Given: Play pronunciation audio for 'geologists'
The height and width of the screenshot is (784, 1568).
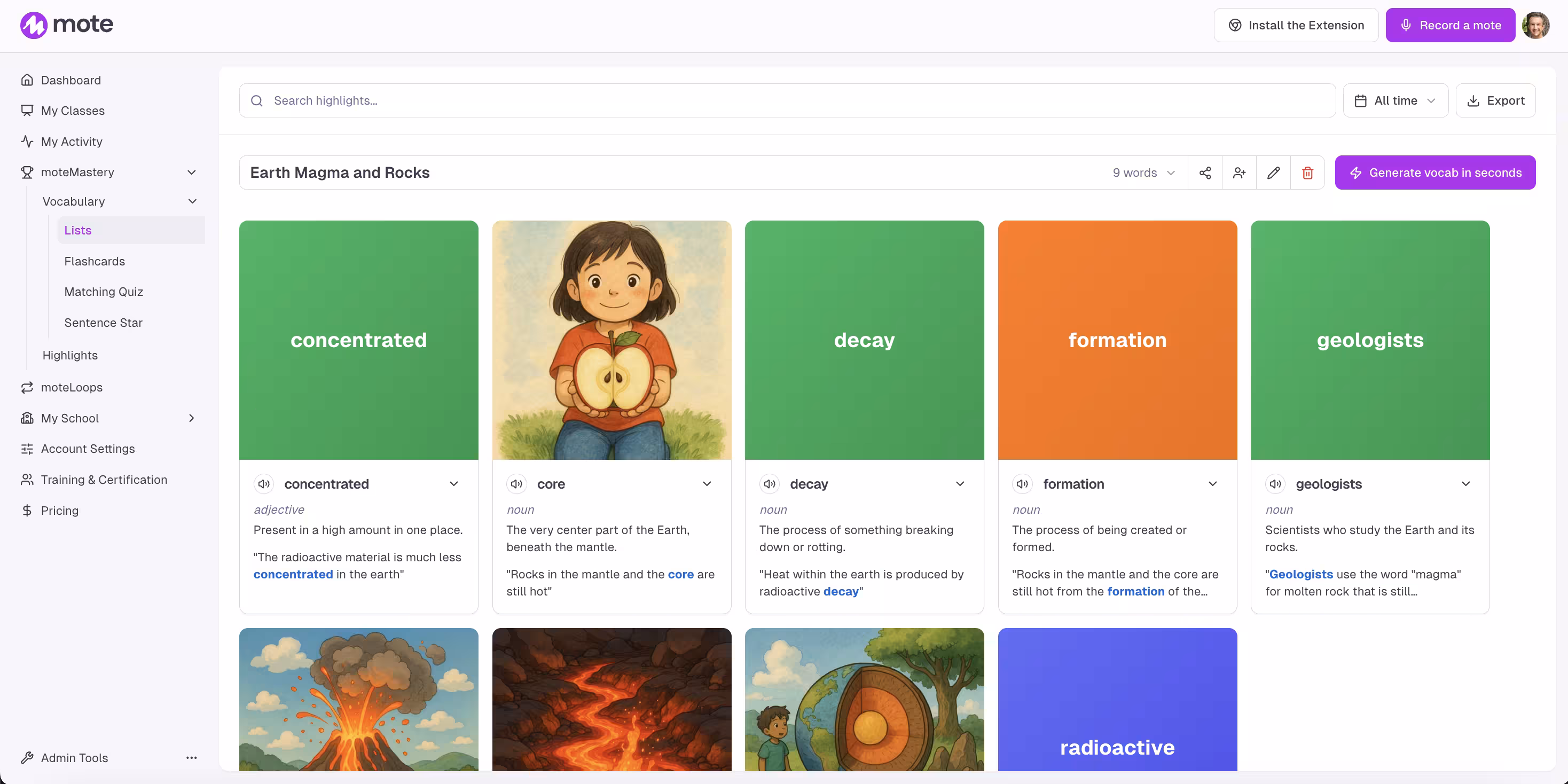Looking at the screenshot, I should coord(1276,484).
